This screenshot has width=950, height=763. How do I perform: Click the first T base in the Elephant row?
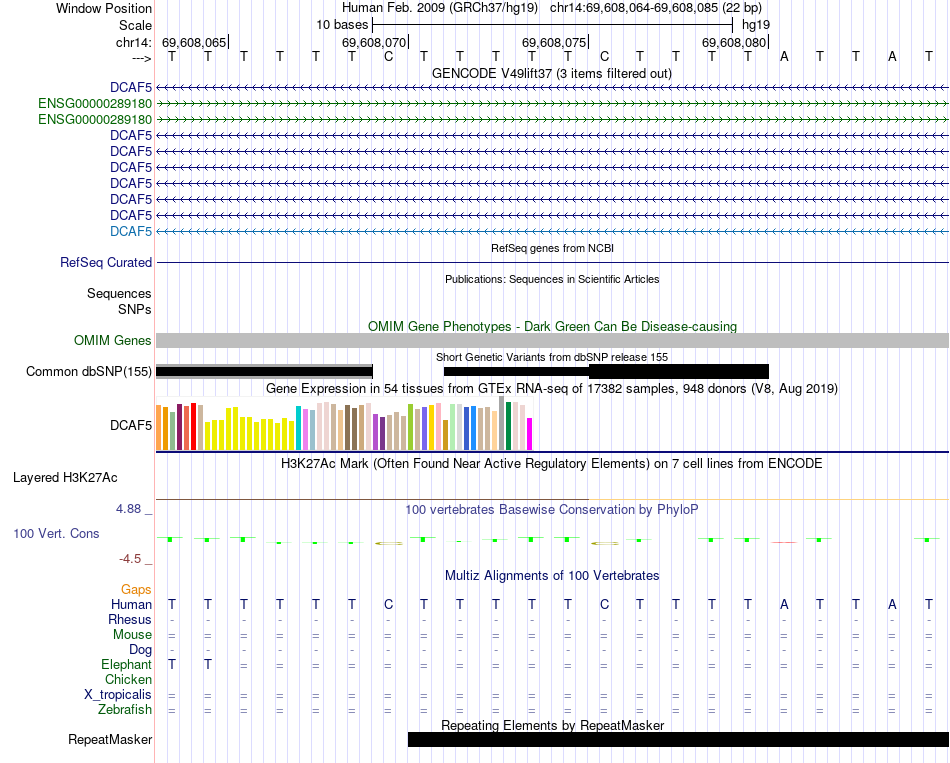[x=172, y=665]
